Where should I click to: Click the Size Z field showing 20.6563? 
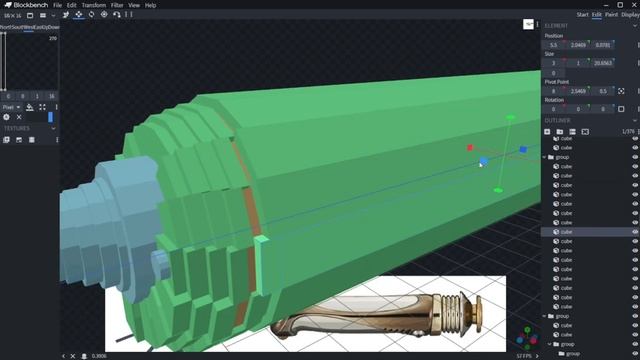coord(603,63)
